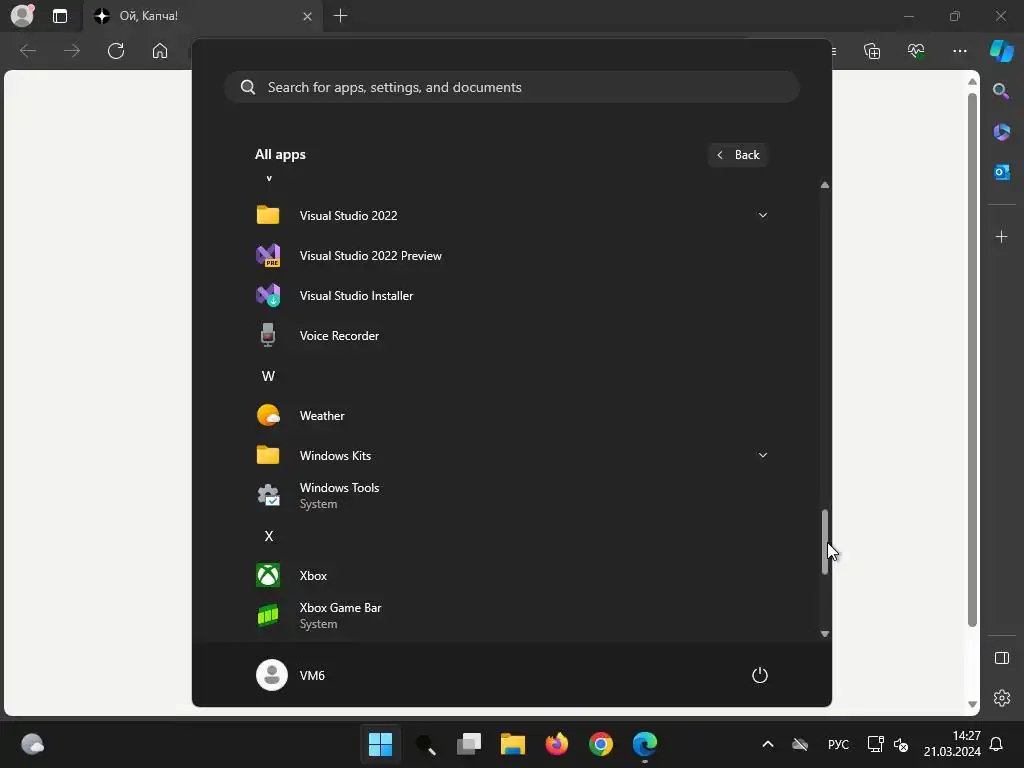Open Xbox Game Bar icon

[x=268, y=615]
